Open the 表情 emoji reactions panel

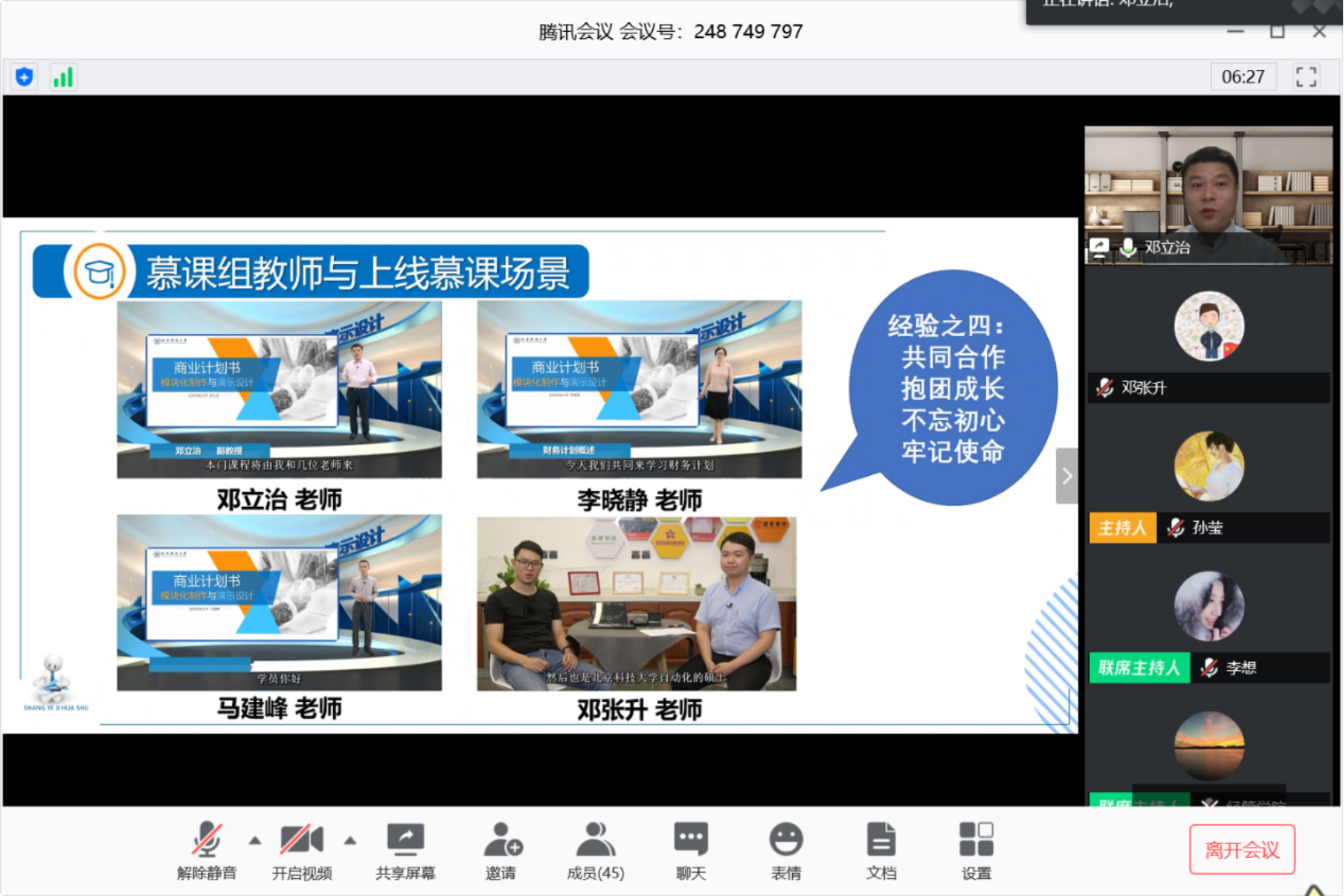(787, 846)
